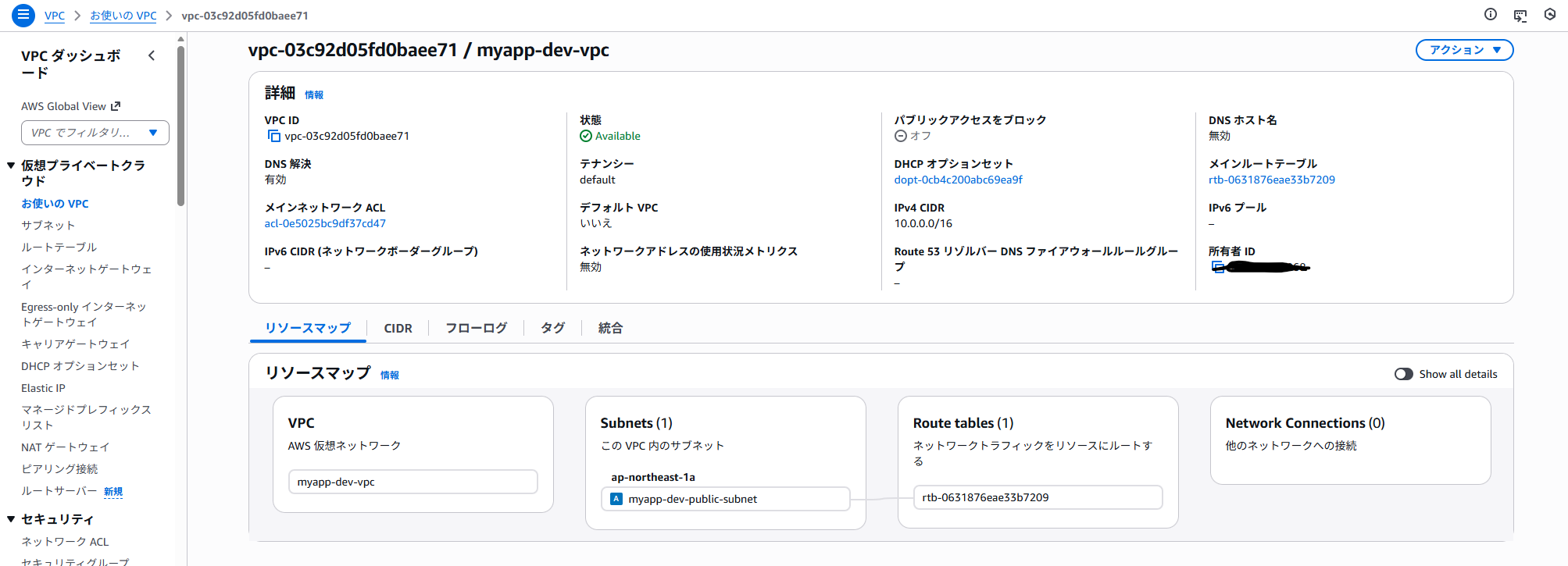The image size is (1568, 566).
Task: Click the info circle icon in top bar
Action: pos(1491,14)
